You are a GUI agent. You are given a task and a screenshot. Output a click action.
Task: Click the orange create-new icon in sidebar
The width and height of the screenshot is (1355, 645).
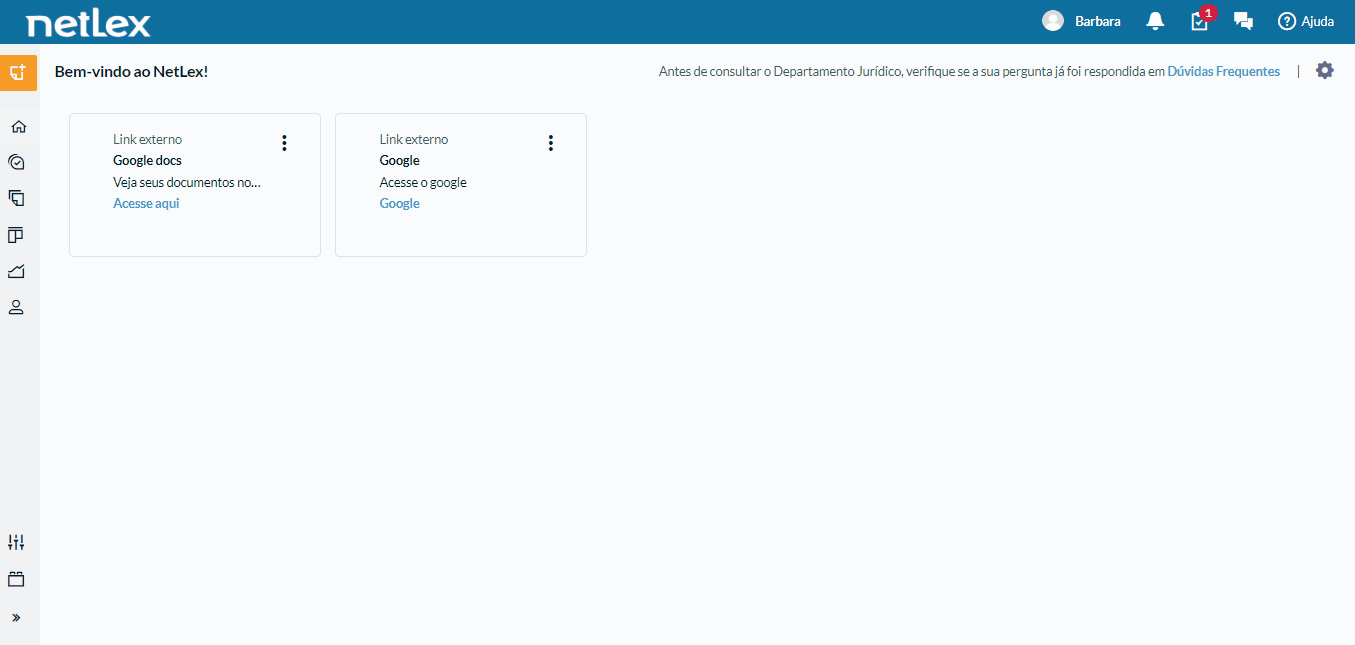point(18,73)
